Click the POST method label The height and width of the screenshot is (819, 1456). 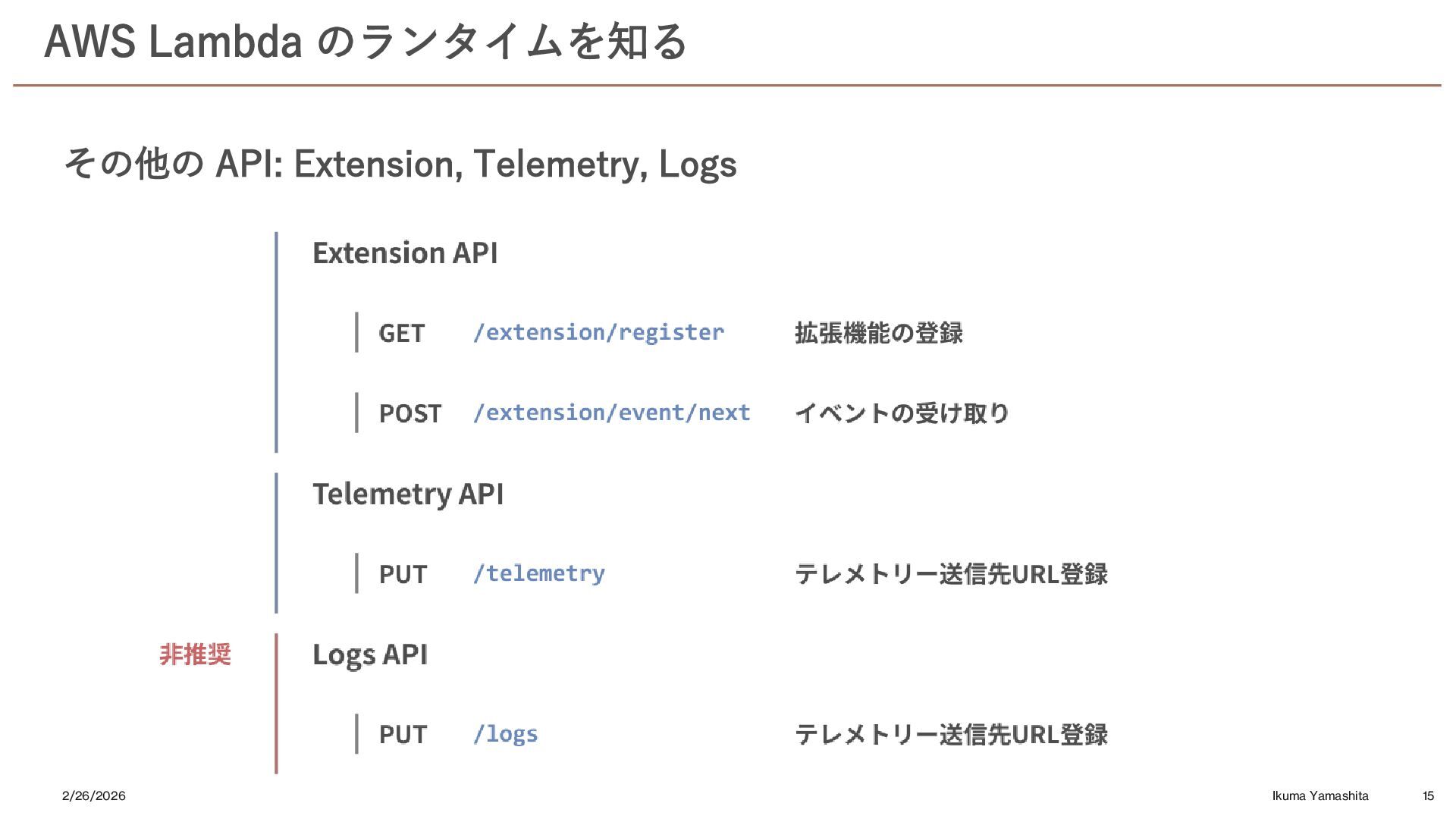409,413
